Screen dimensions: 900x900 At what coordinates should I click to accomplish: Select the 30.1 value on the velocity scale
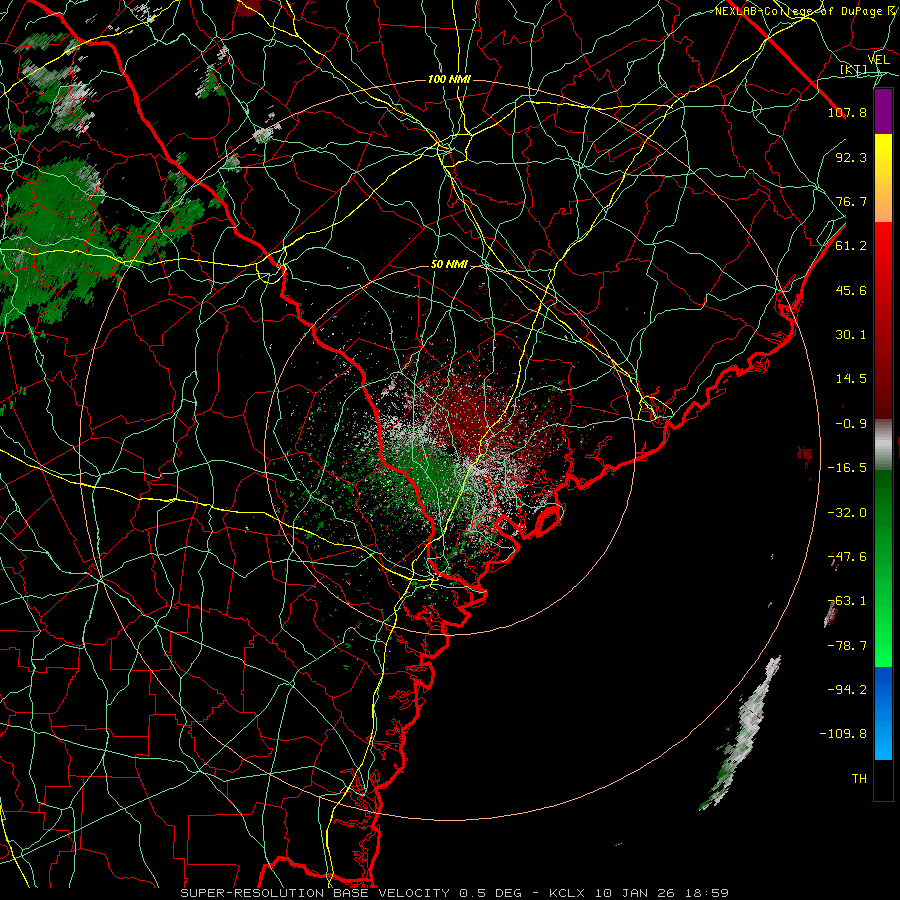pos(851,335)
